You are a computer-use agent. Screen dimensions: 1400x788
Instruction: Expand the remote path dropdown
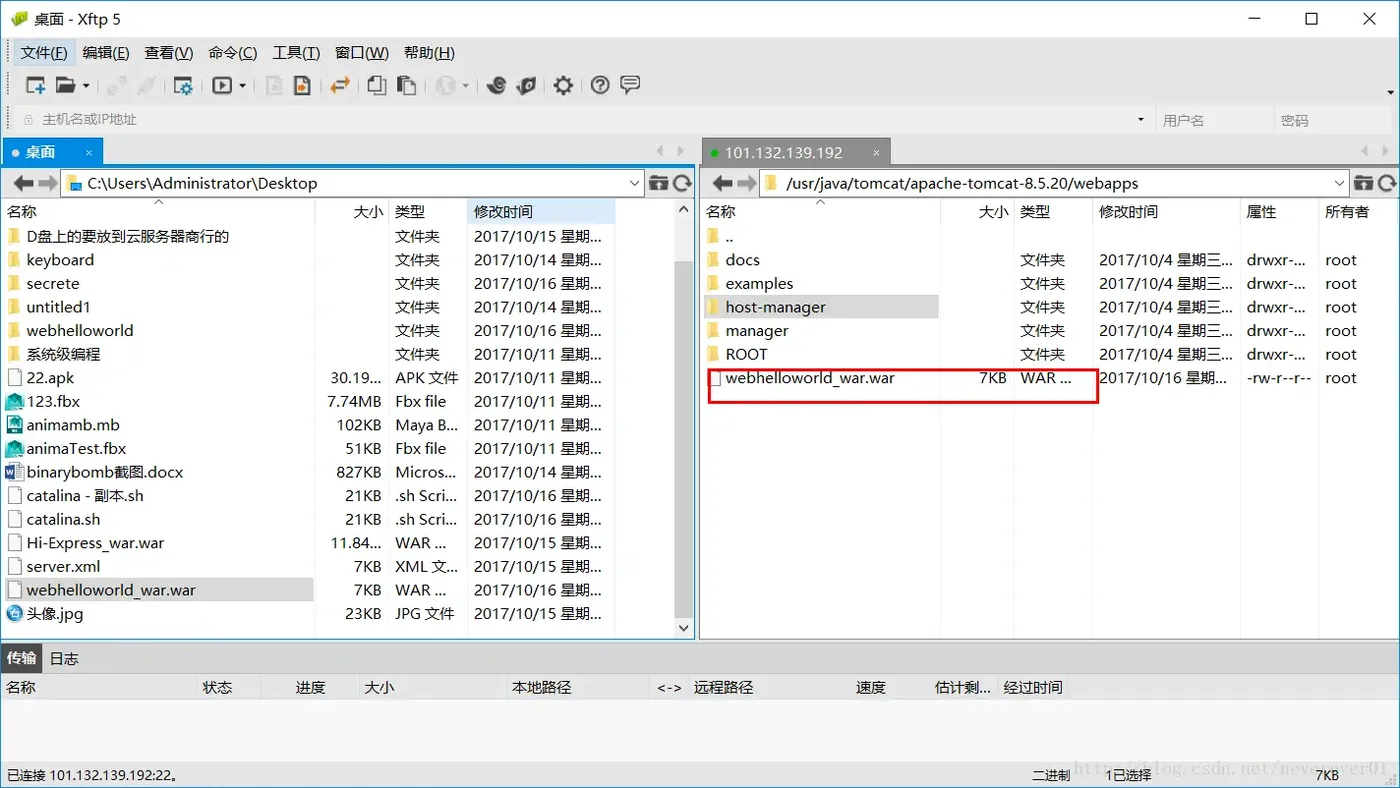[1340, 183]
